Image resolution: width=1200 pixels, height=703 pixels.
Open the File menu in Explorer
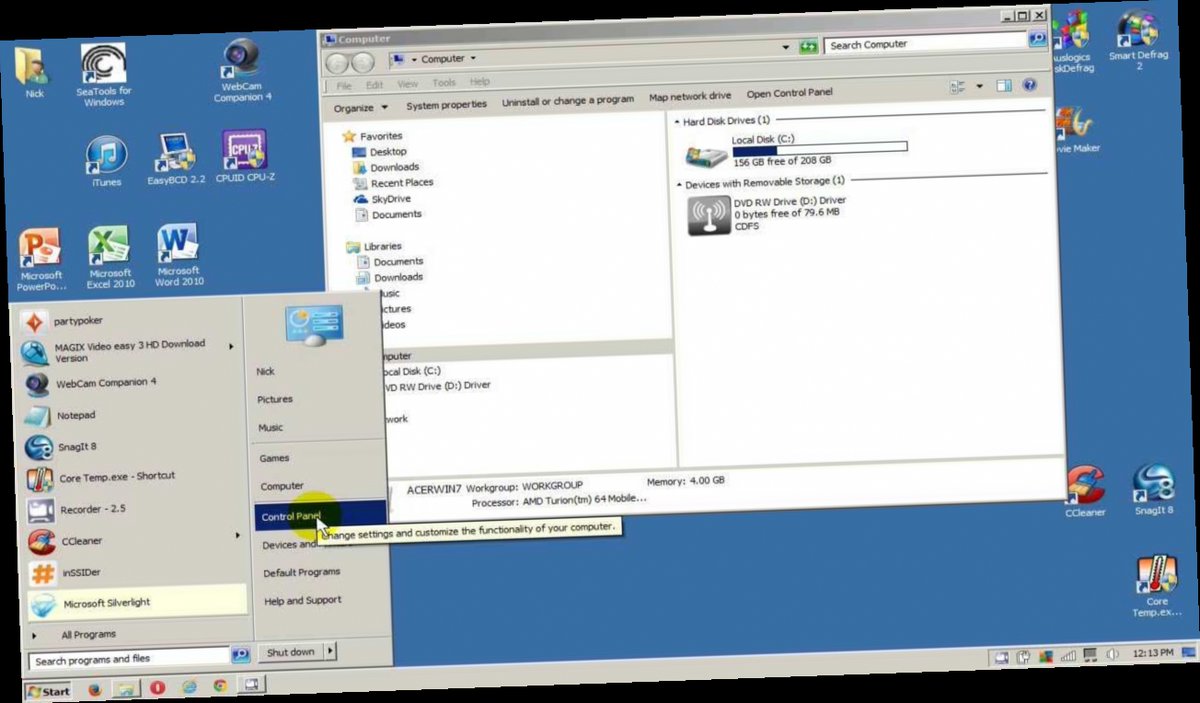point(344,83)
